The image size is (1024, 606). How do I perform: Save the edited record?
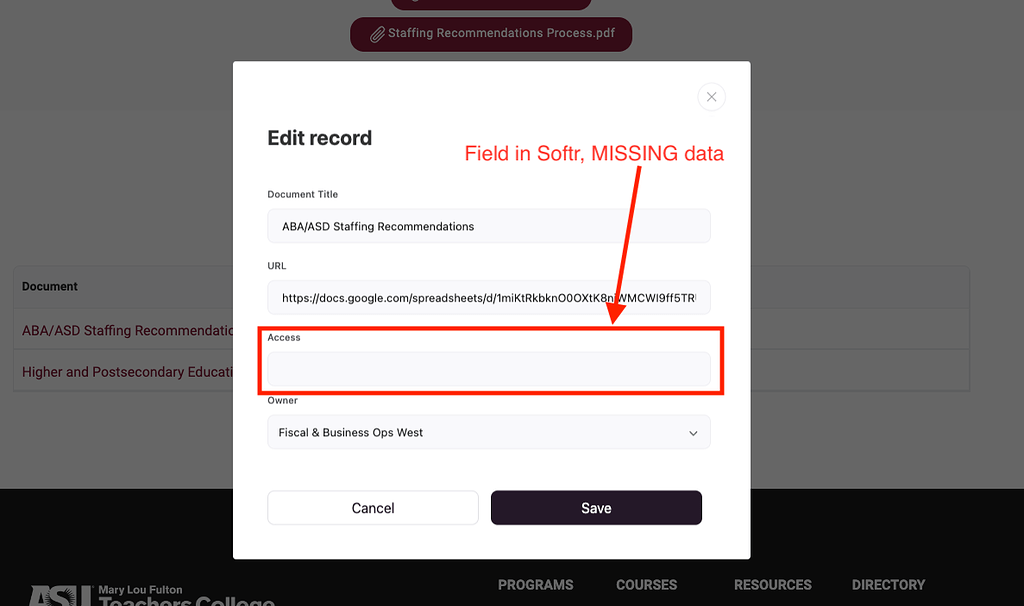596,508
